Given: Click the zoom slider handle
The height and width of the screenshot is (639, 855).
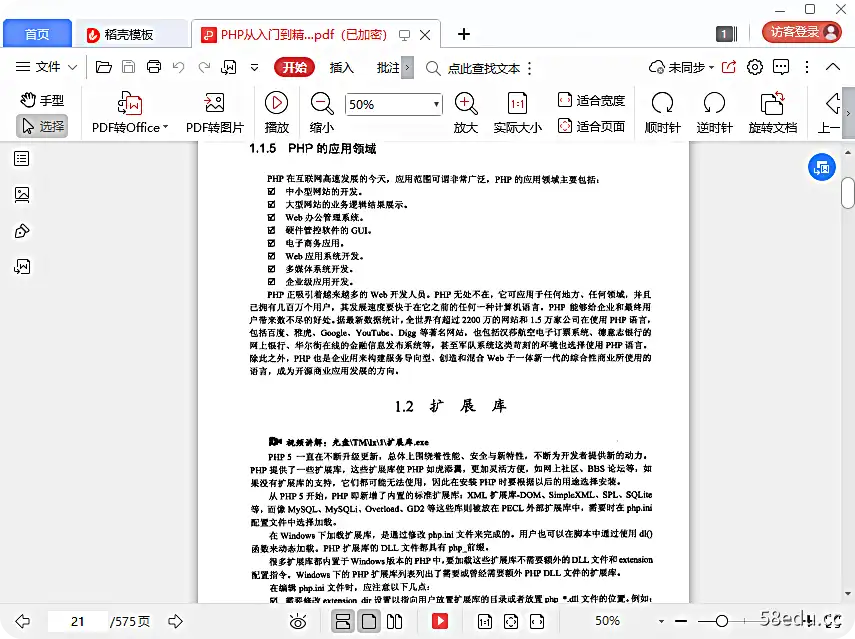Looking at the screenshot, I should click(722, 621).
